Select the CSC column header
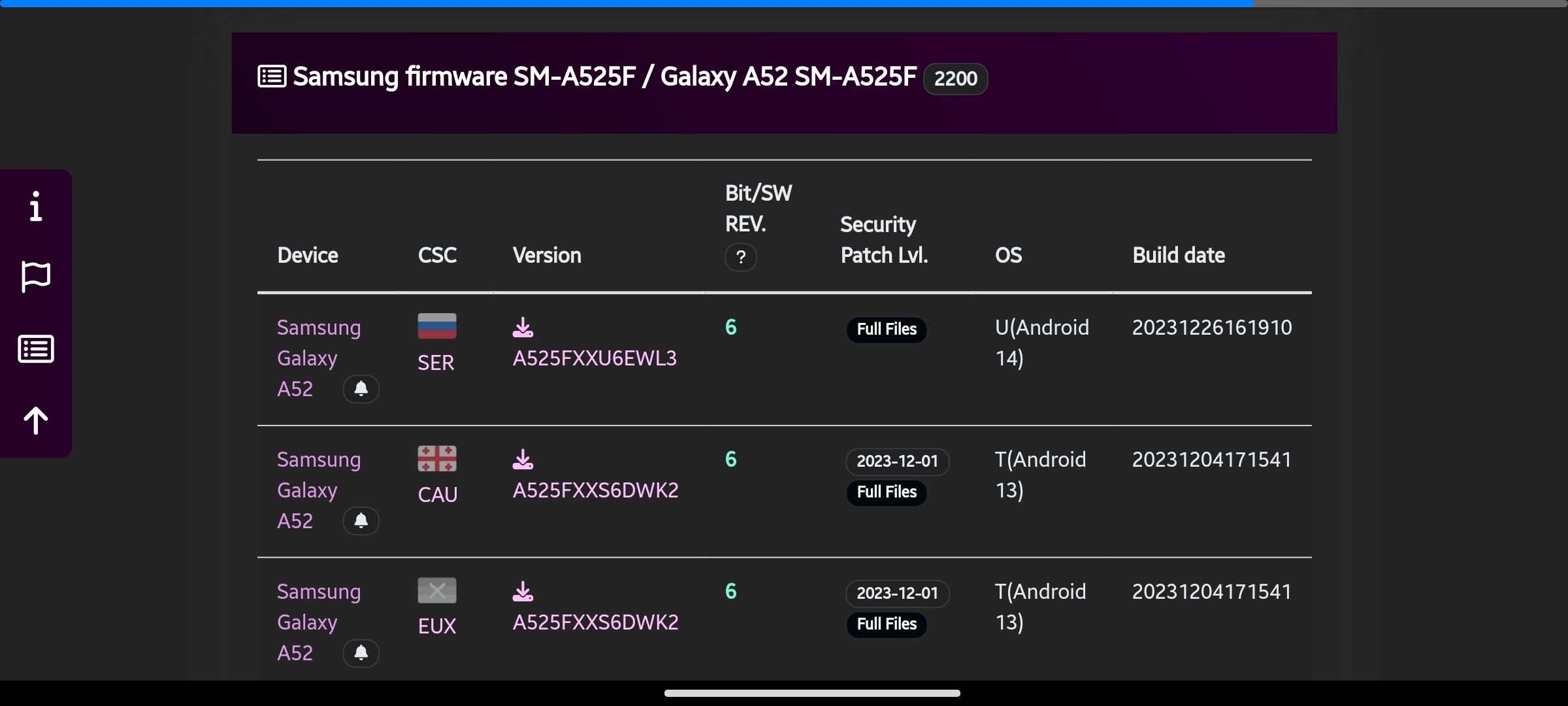The height and width of the screenshot is (706, 1568). pyautogui.click(x=436, y=255)
